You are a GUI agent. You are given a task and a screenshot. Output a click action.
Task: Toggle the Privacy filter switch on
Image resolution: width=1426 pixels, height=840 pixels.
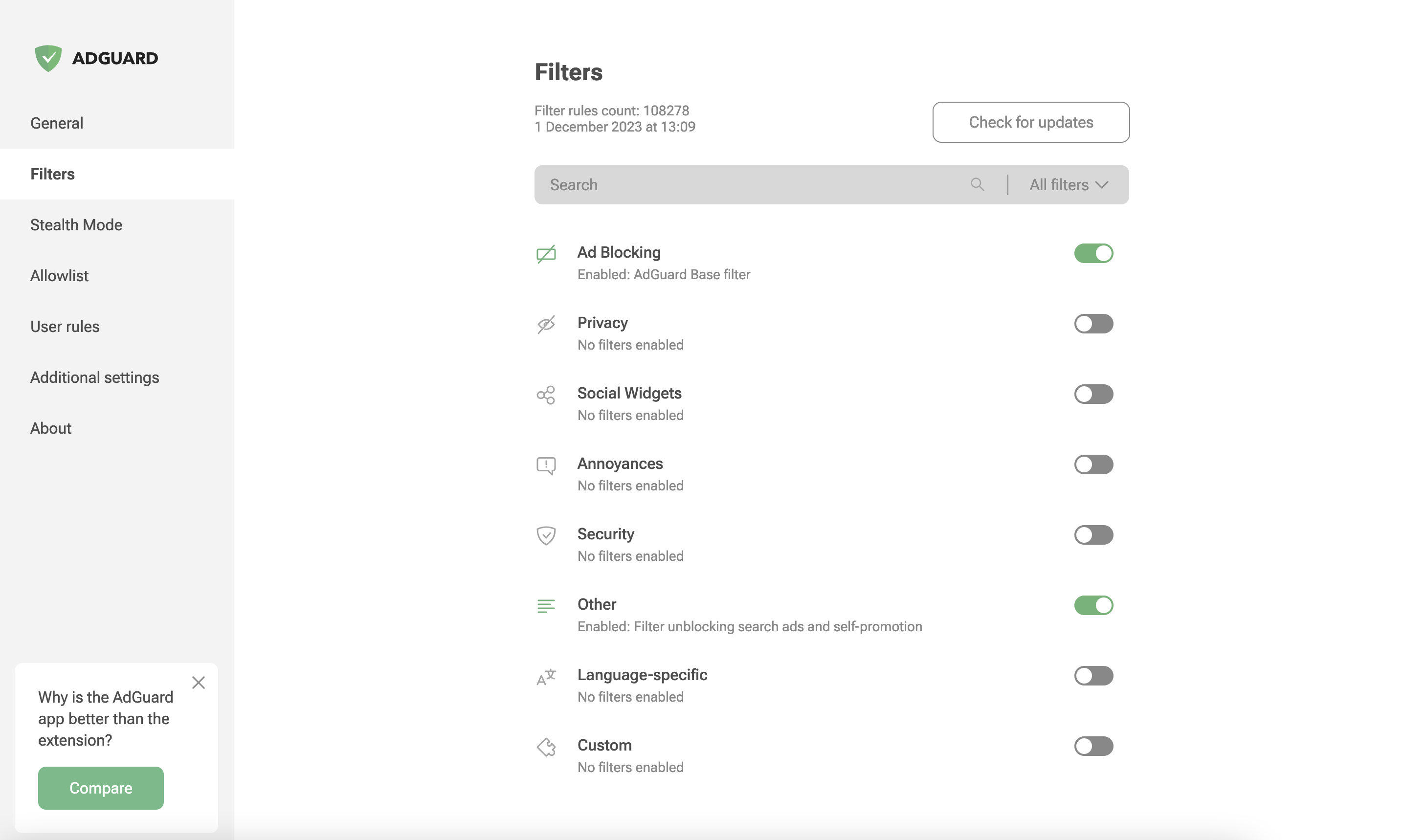pos(1094,323)
